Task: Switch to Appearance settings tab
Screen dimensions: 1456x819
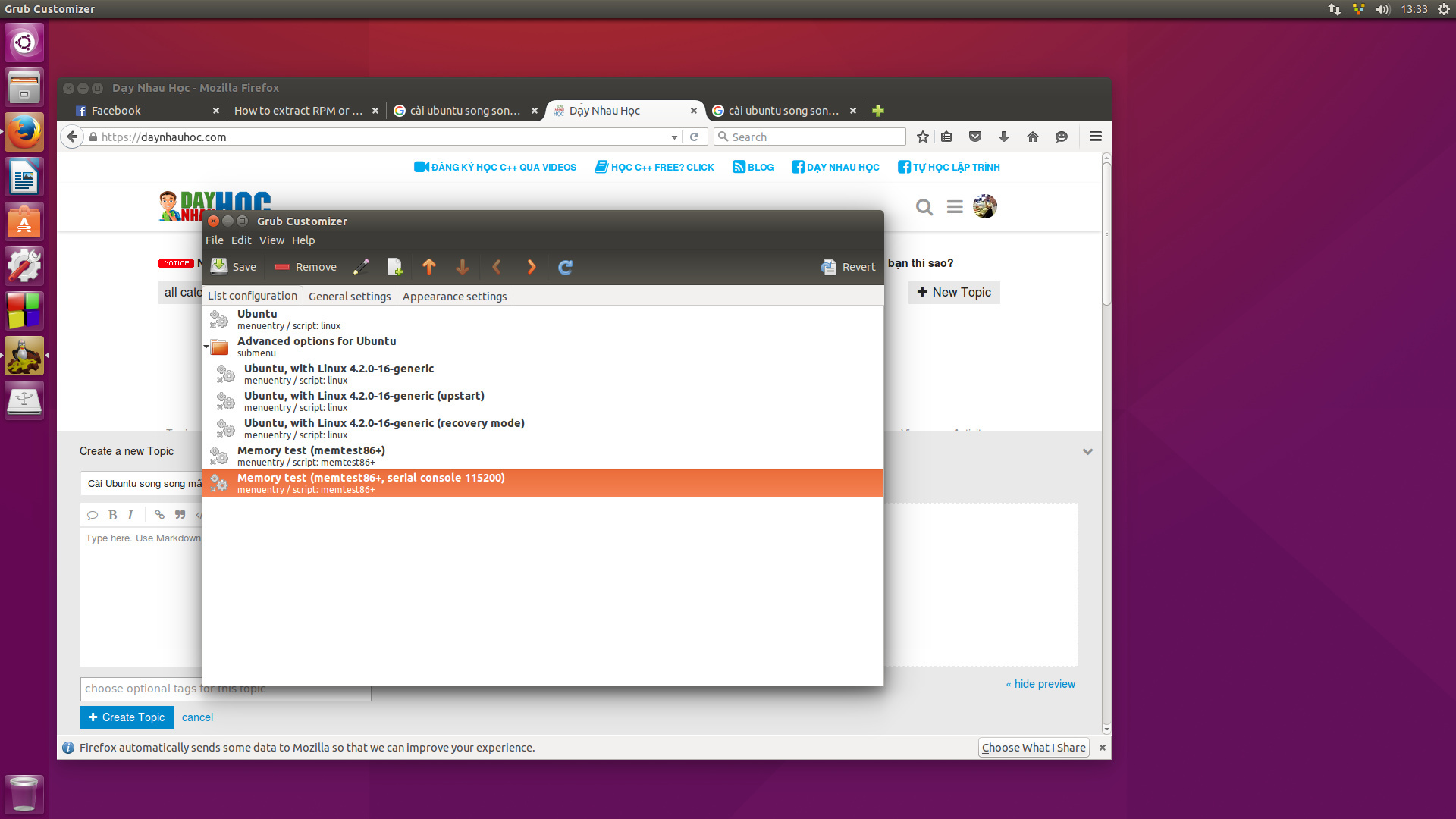Action: coord(454,296)
